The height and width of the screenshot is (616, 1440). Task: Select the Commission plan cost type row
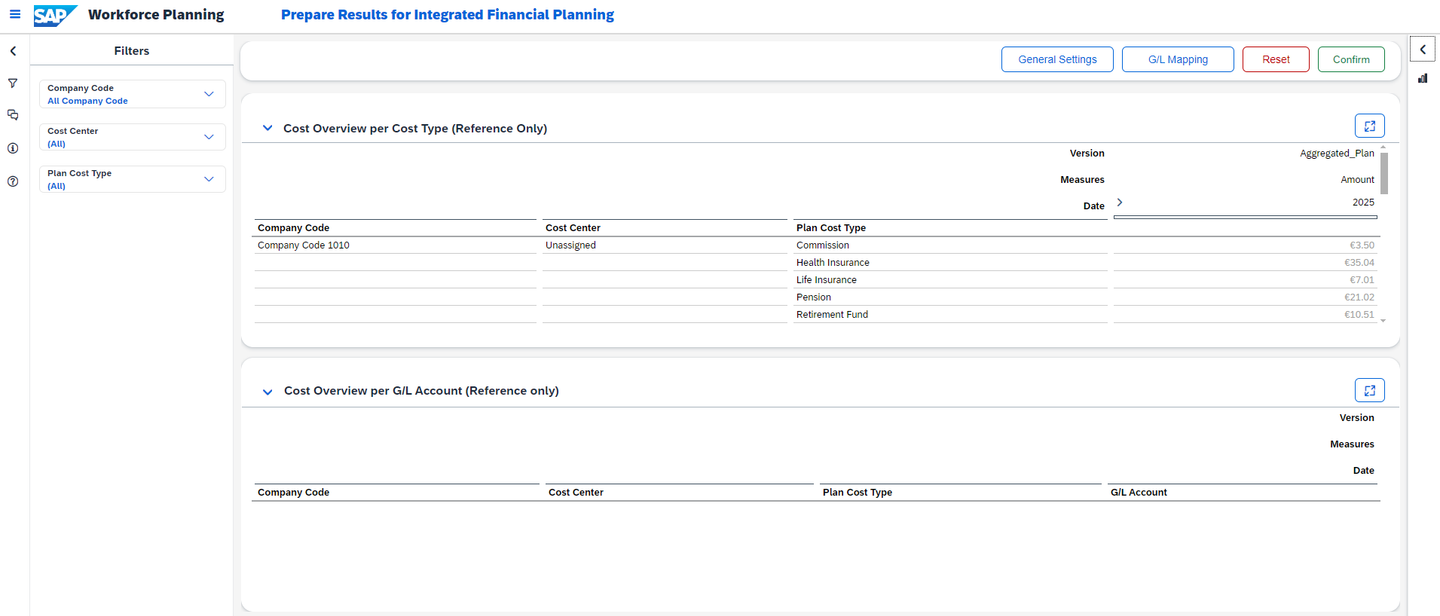point(950,245)
